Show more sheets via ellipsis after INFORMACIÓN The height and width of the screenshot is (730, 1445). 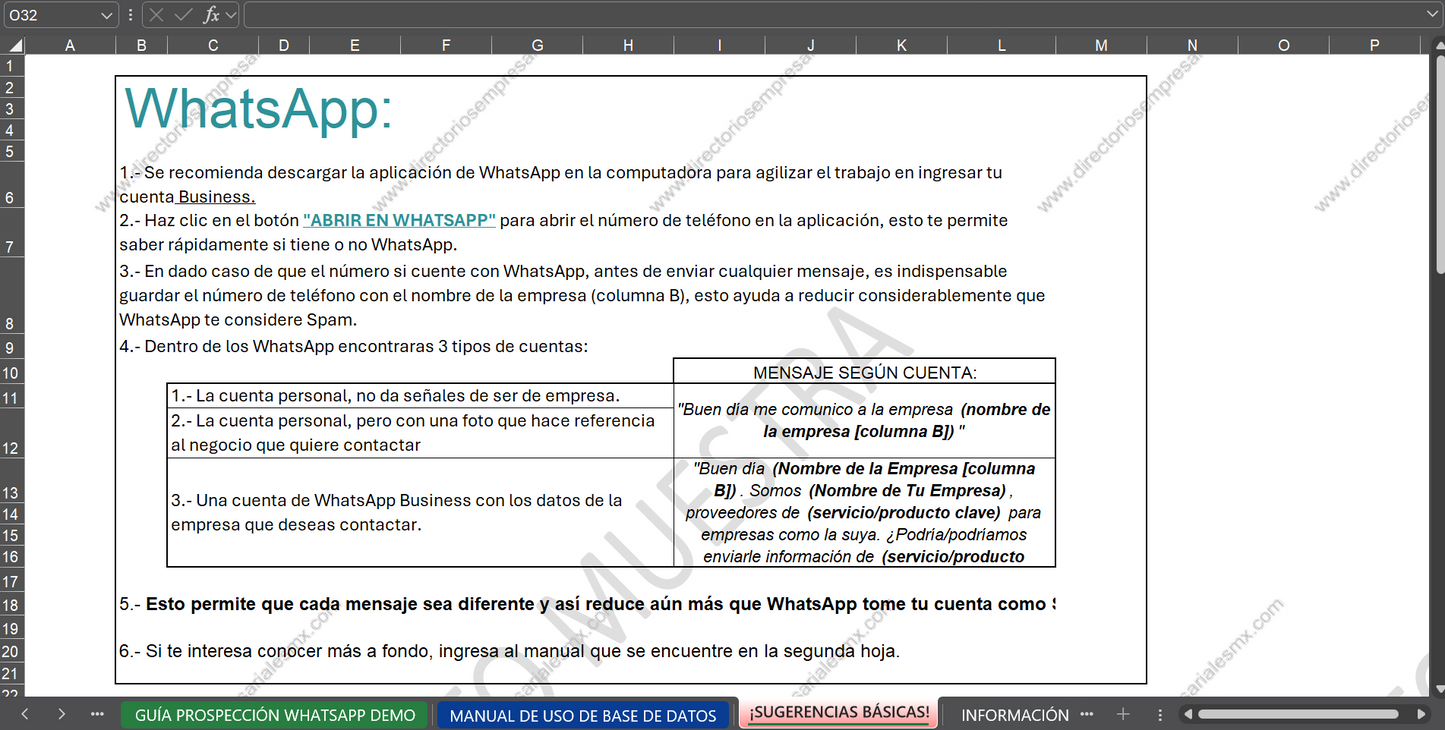point(1087,715)
